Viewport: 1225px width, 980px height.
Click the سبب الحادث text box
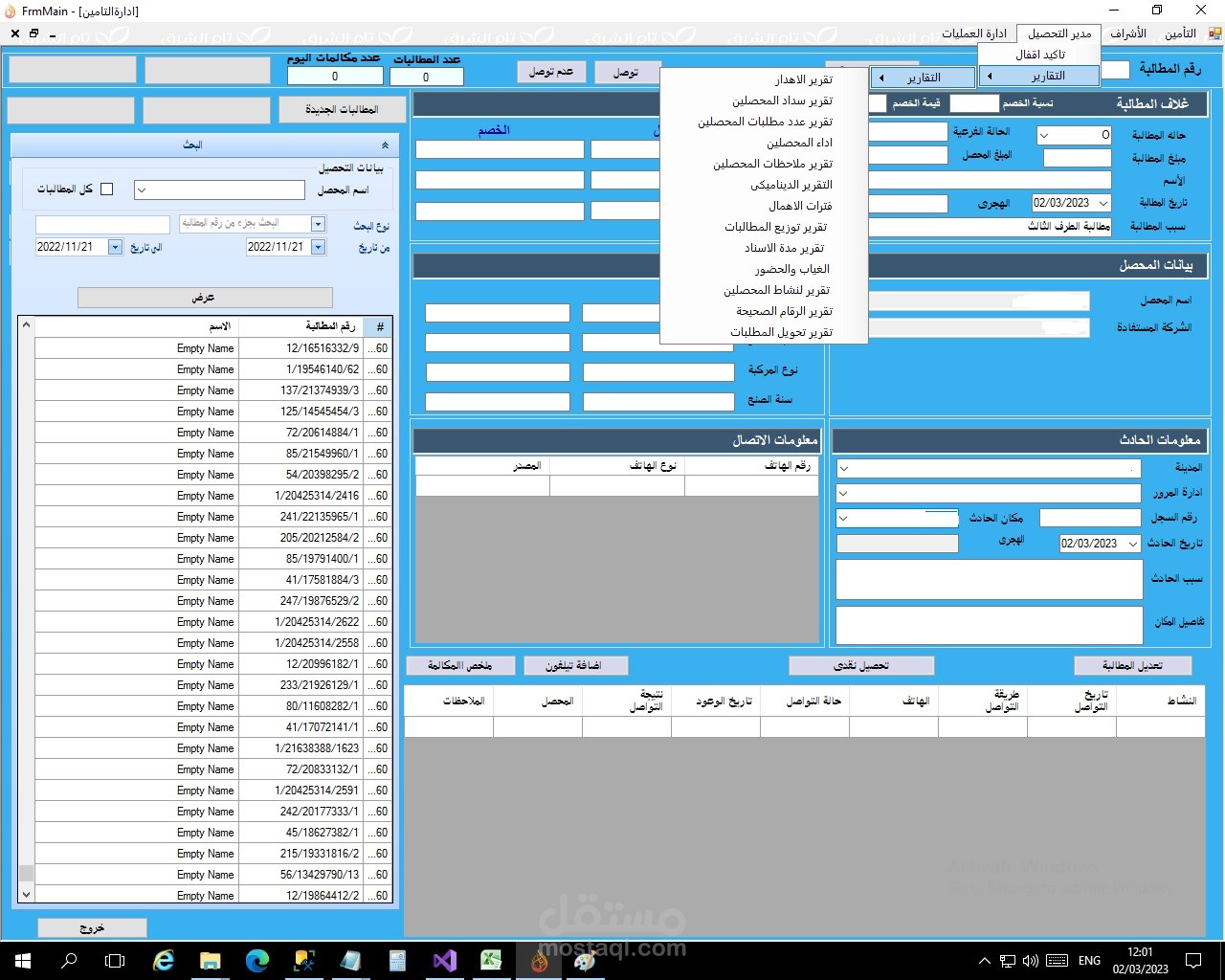990,579
